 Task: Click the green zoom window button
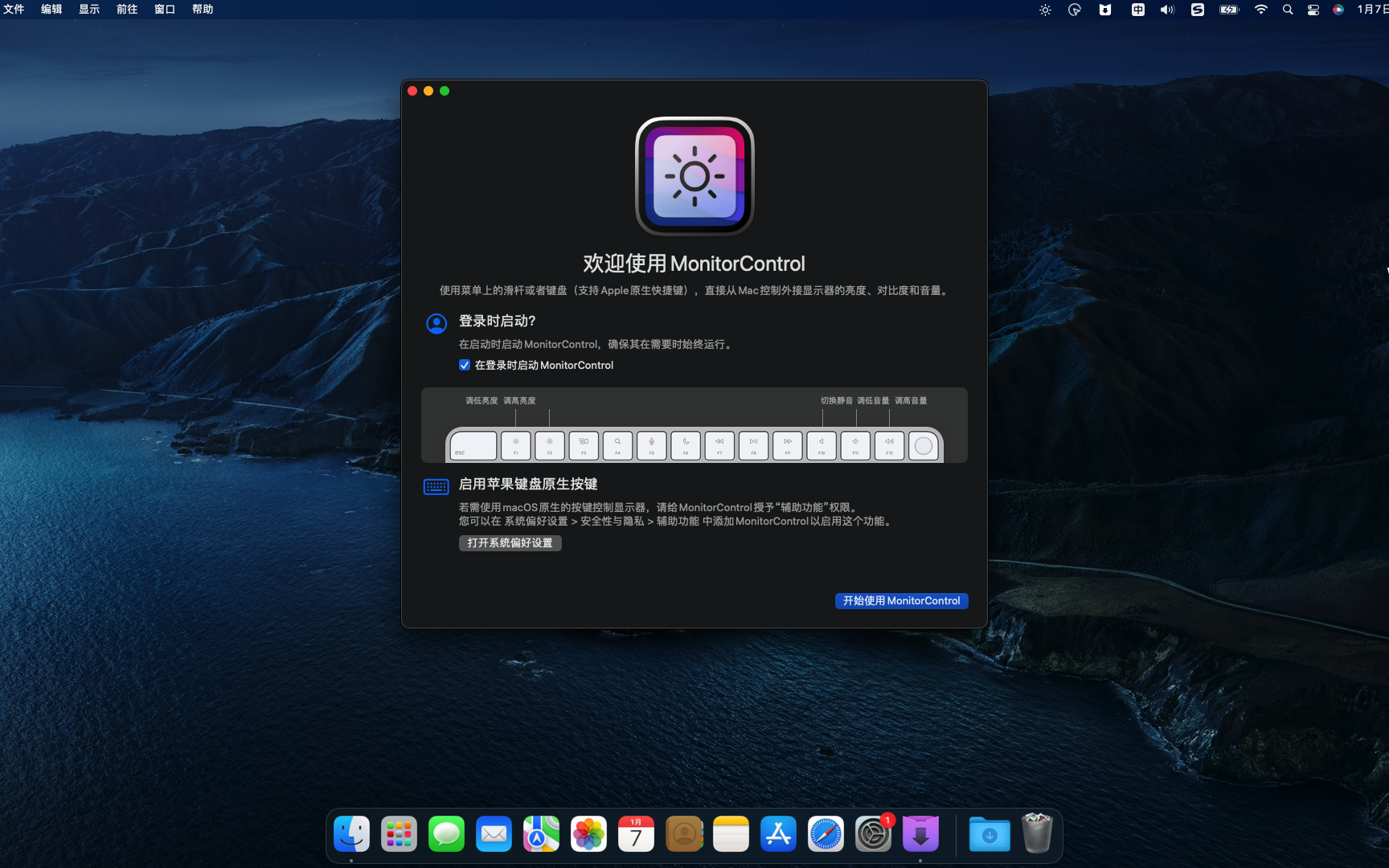tap(445, 91)
